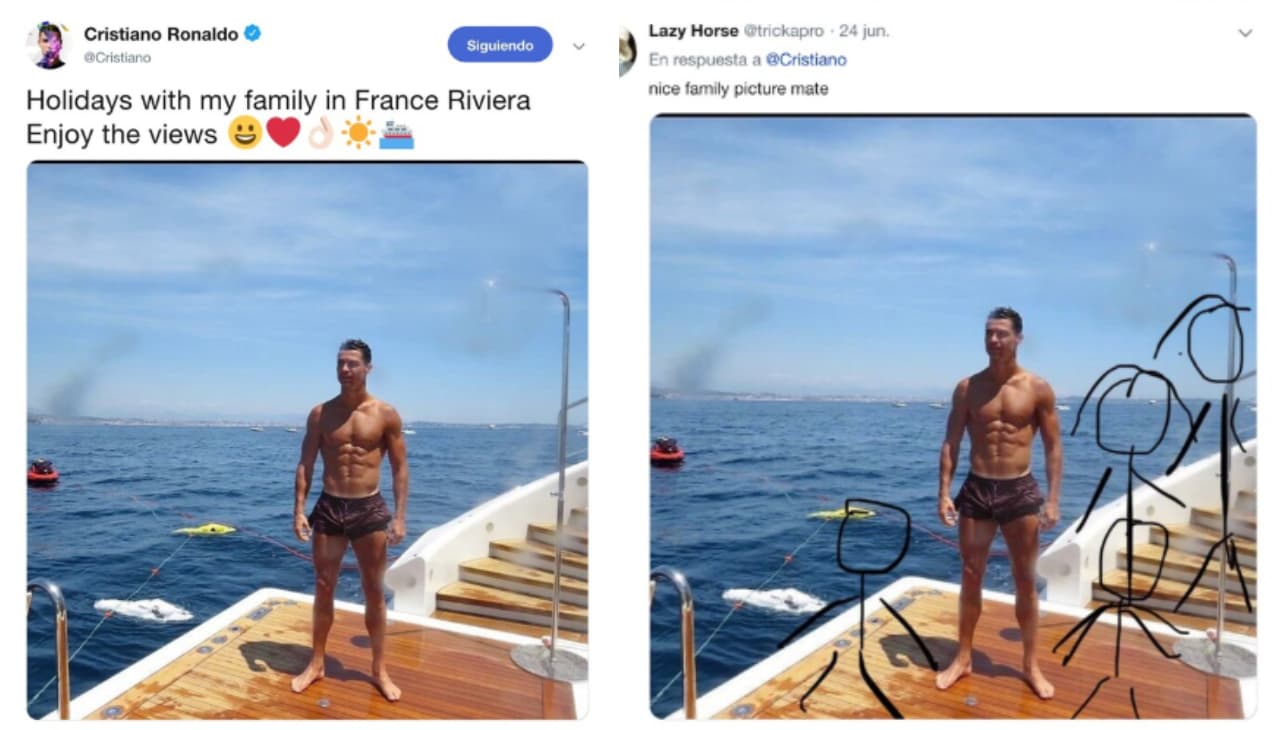Click the blue verified badge icon
Viewport: 1280px width, 730px height.
[253, 34]
